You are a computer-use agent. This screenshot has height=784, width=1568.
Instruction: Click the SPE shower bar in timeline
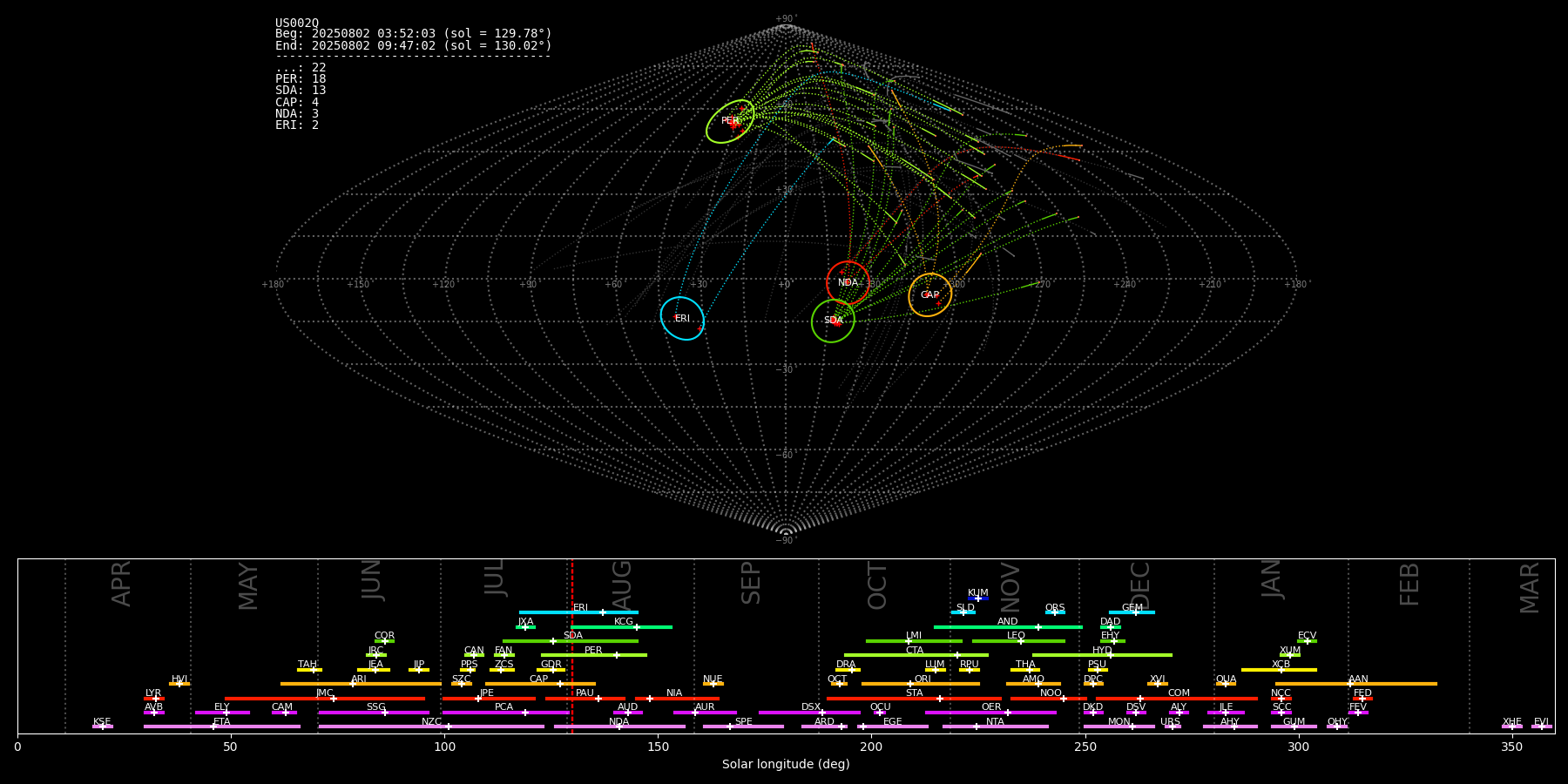click(x=743, y=727)
